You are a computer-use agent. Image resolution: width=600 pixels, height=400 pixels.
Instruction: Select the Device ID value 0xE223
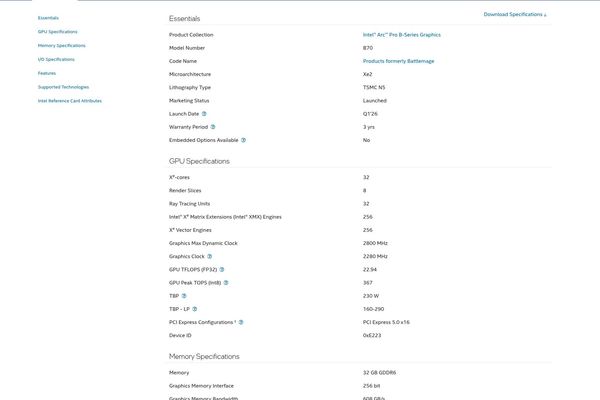(372, 336)
